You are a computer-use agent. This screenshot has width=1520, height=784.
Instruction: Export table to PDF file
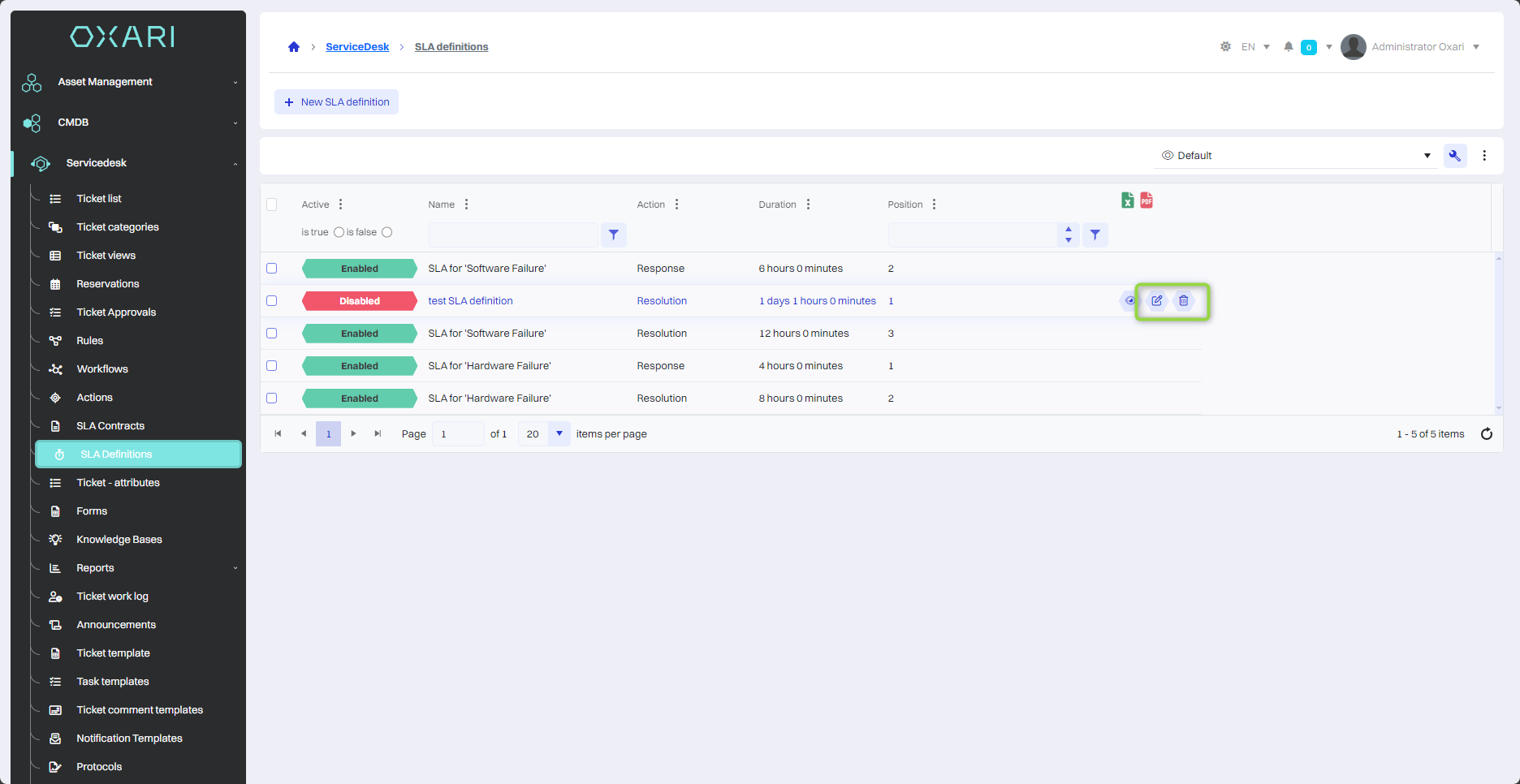[x=1146, y=200]
